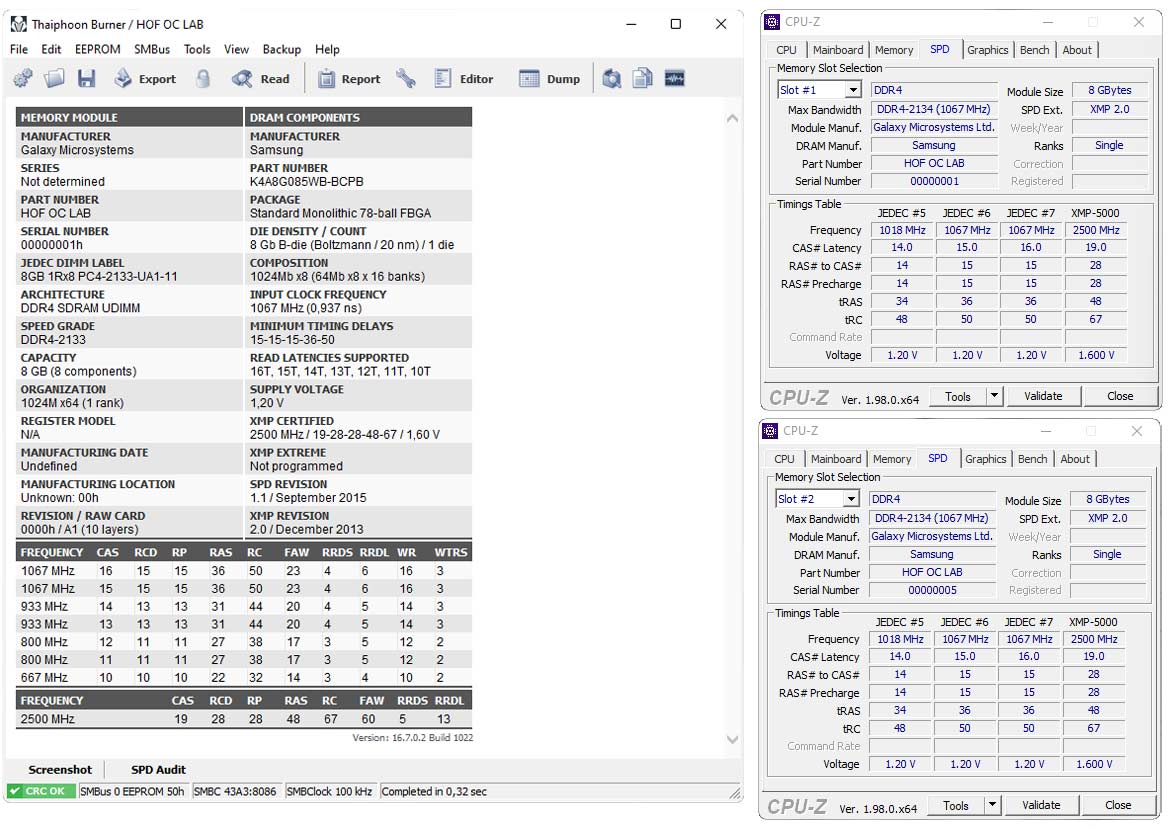Select About tab in lower CPU-Z window
The height and width of the screenshot is (830, 1170).
pyautogui.click(x=1074, y=459)
